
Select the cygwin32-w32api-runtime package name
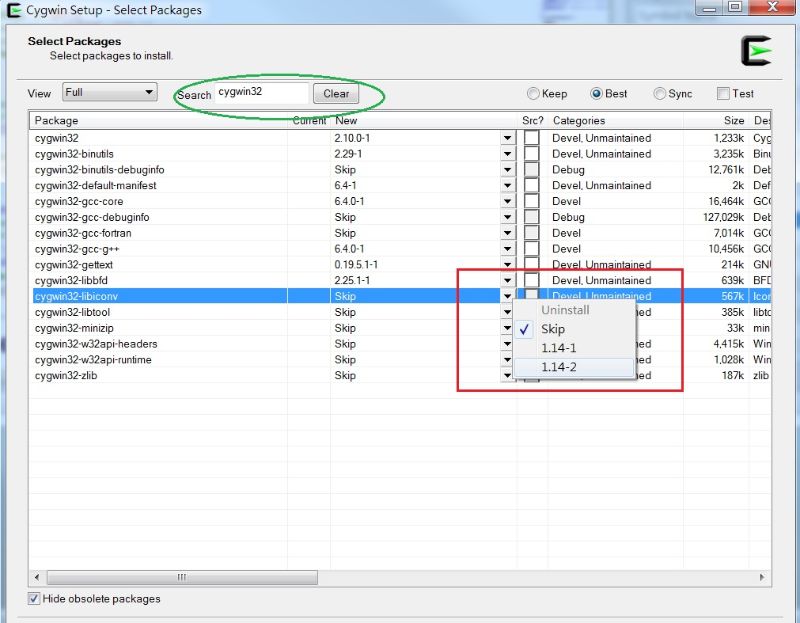click(x=93, y=359)
